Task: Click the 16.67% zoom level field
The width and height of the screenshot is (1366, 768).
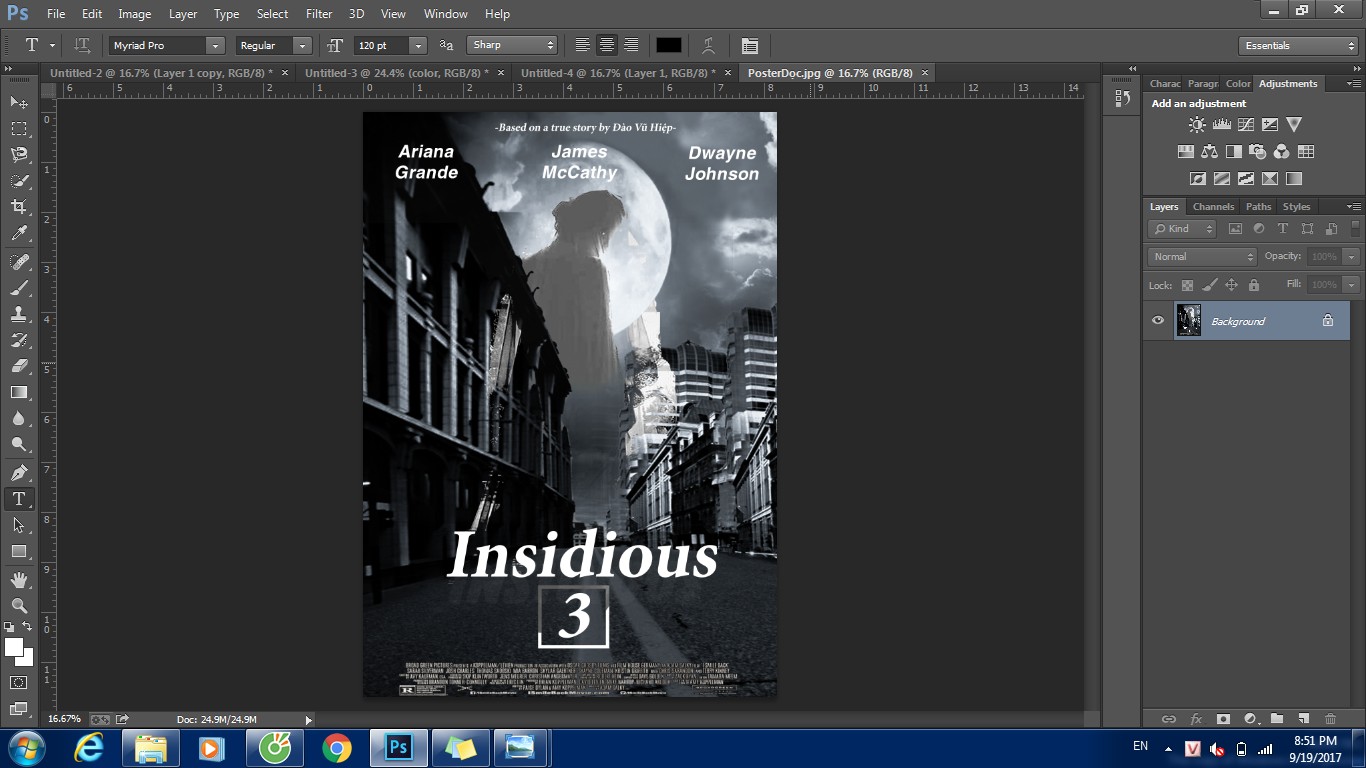Action: pos(65,719)
